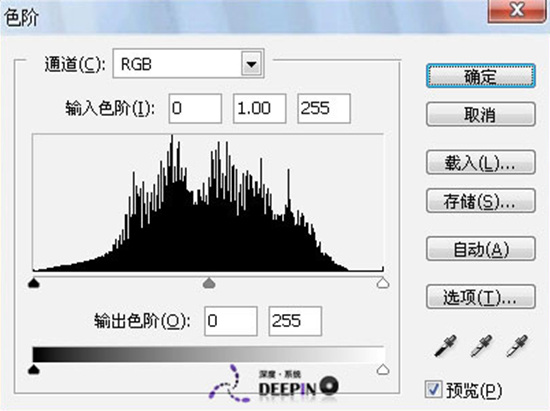This screenshot has height=411, width=550.
Task: Select the white point eyedropper
Action: click(x=517, y=346)
